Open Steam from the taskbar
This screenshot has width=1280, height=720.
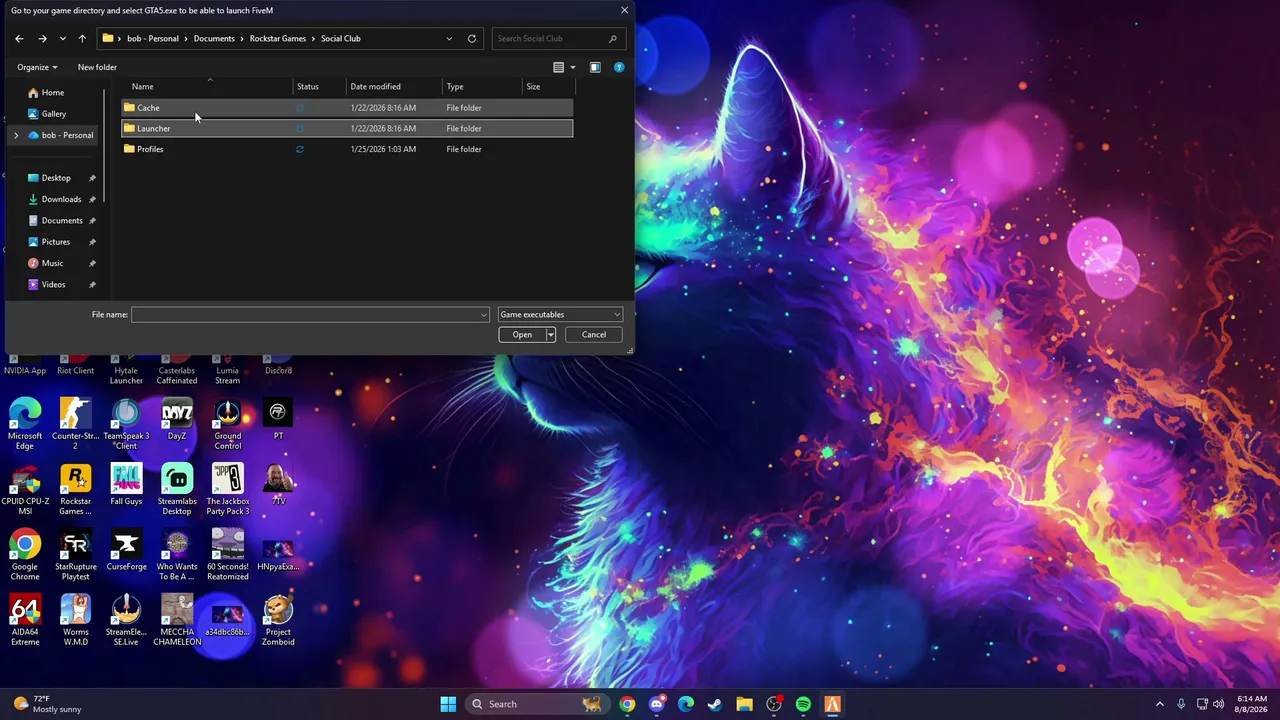coord(715,704)
